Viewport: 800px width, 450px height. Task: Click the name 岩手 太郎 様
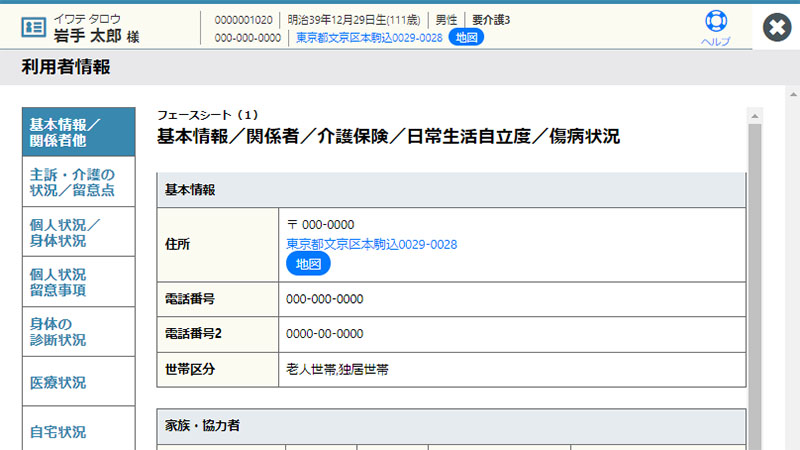point(96,36)
